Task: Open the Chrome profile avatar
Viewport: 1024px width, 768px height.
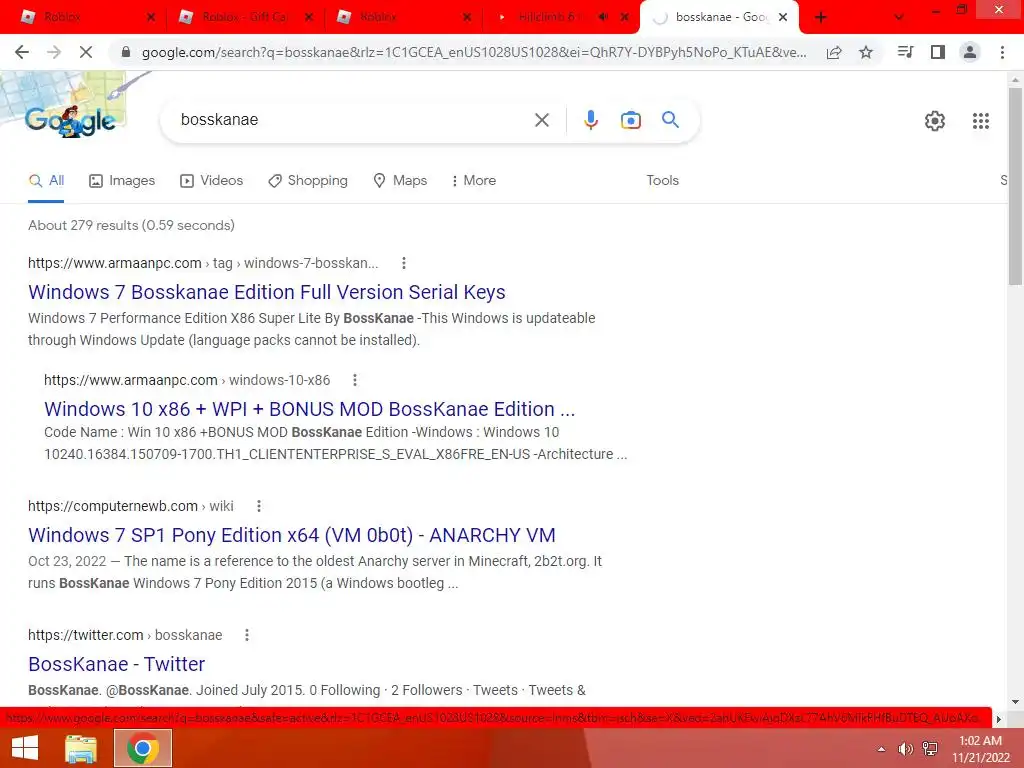Action: pos(970,52)
